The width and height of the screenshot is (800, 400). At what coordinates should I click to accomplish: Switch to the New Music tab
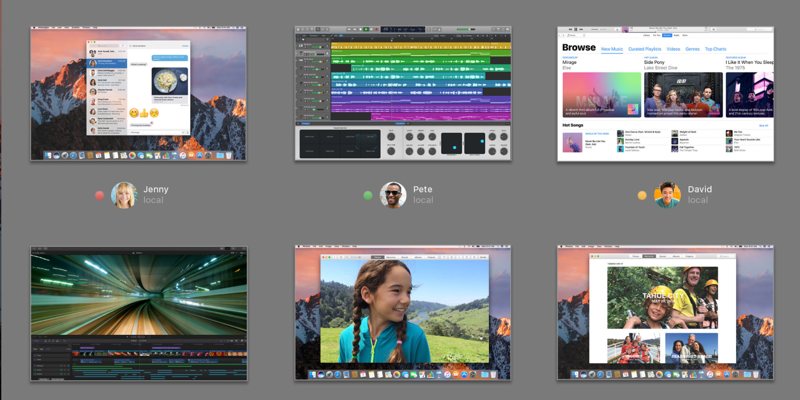point(613,48)
